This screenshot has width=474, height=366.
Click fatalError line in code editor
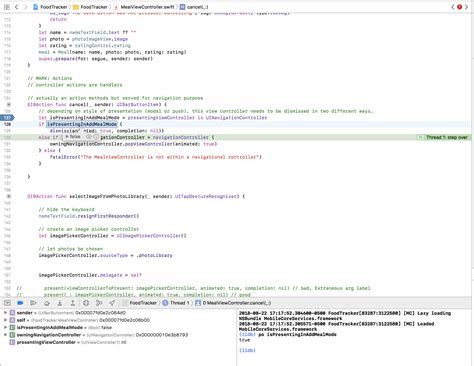pos(156,157)
